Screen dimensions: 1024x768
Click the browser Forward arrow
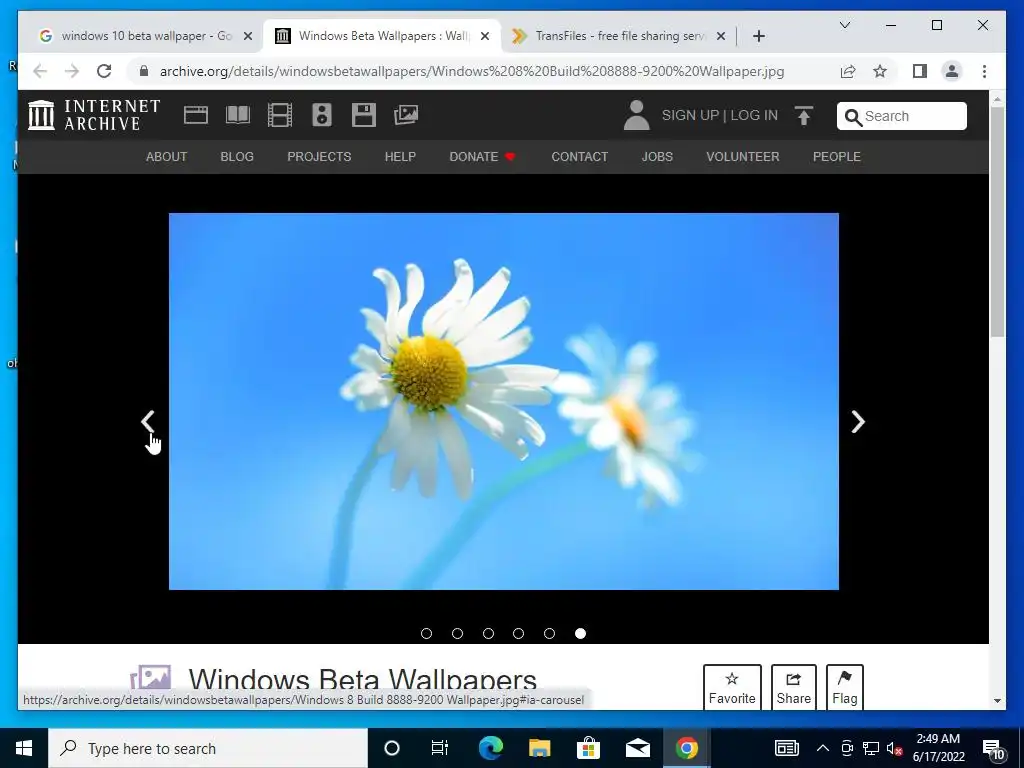(72, 71)
